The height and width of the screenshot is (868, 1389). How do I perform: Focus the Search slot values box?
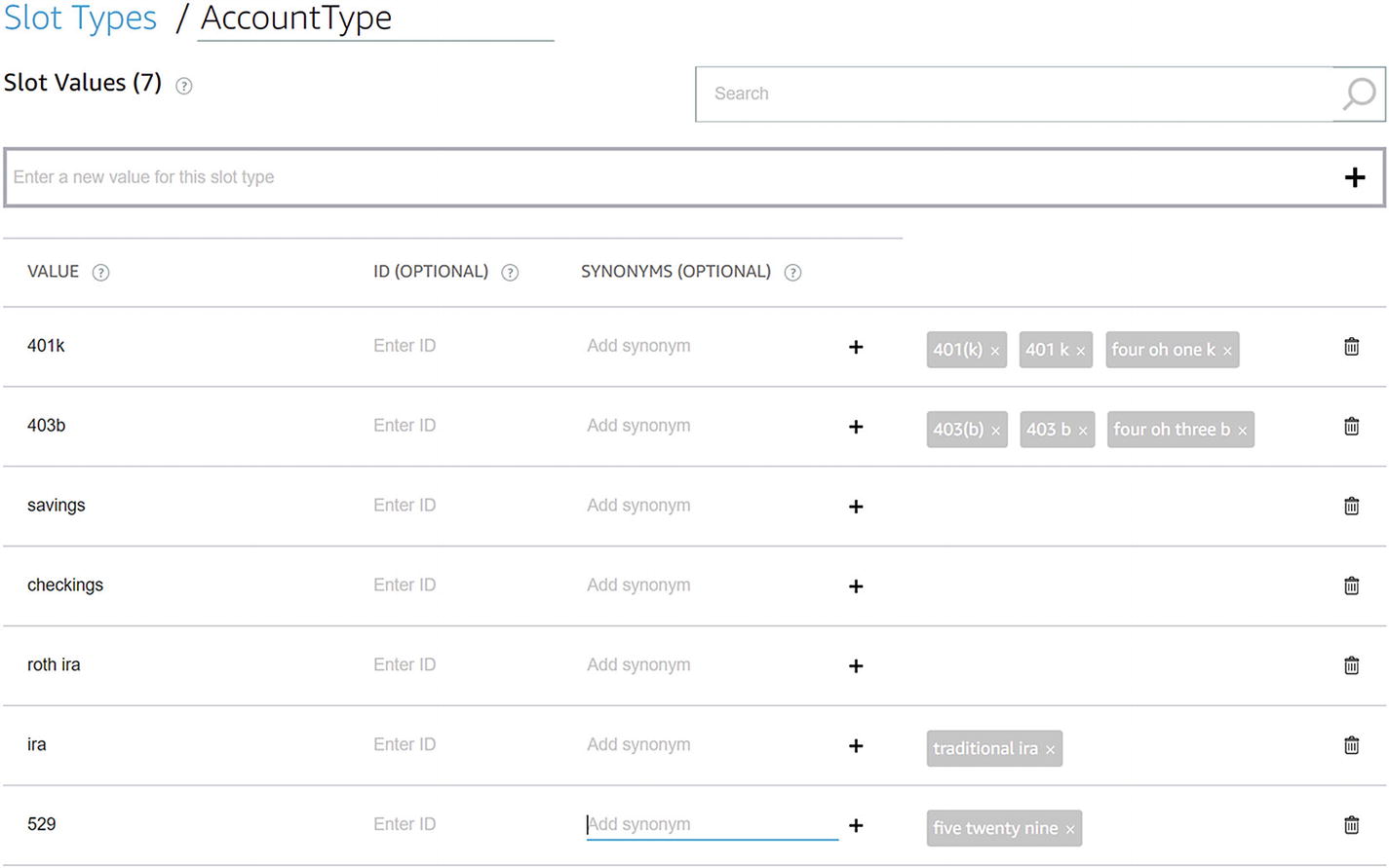[x=1014, y=94]
